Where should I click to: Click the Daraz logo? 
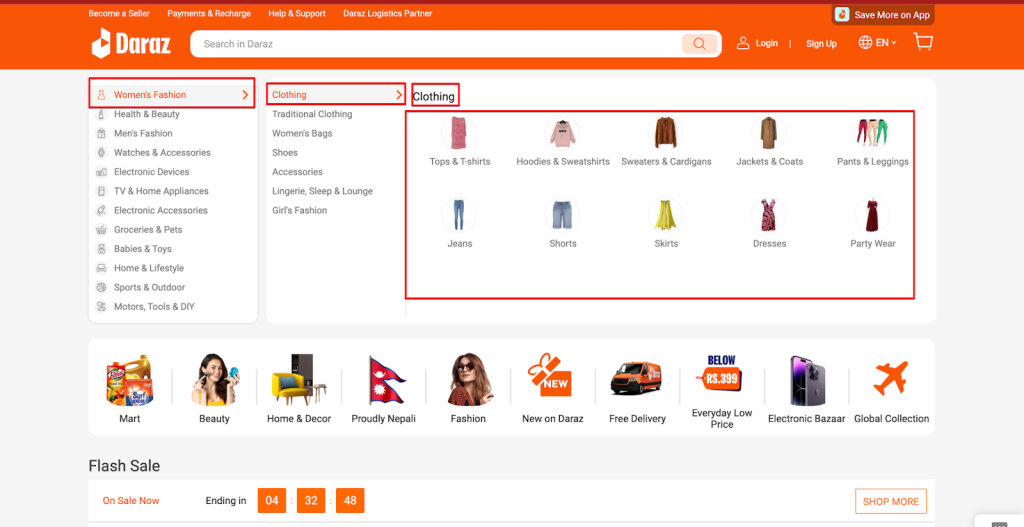[131, 44]
